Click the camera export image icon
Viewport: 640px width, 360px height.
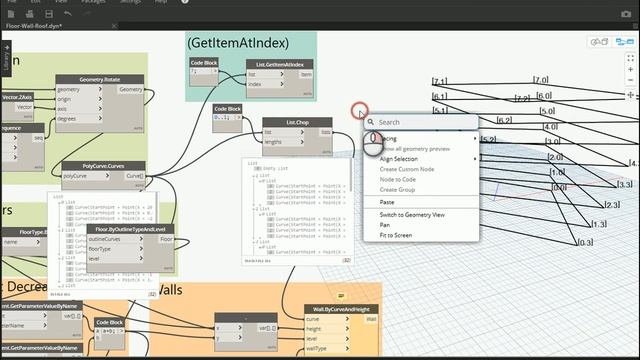click(x=626, y=14)
